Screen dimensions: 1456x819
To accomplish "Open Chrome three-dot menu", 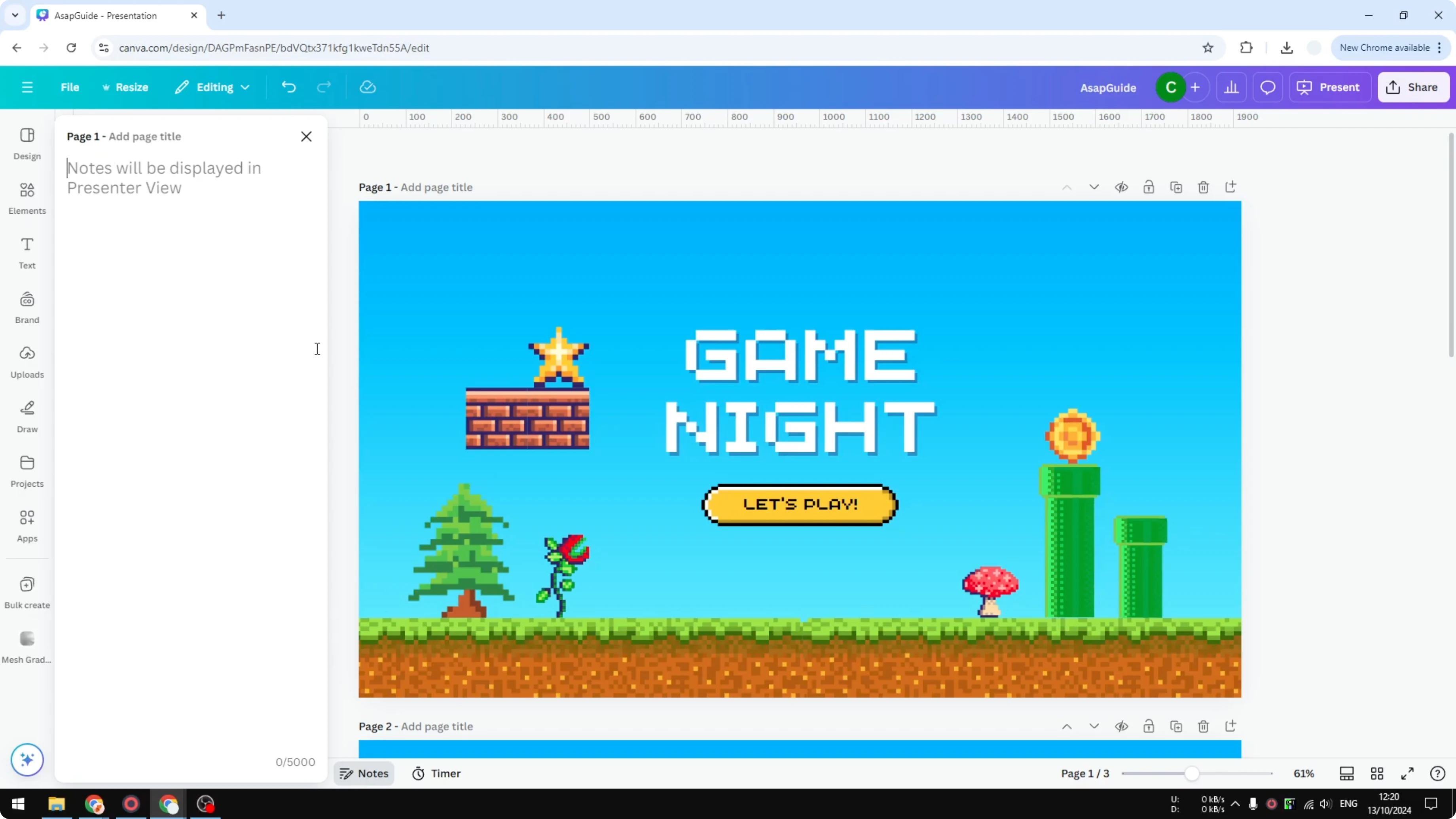I will click(x=1439, y=48).
